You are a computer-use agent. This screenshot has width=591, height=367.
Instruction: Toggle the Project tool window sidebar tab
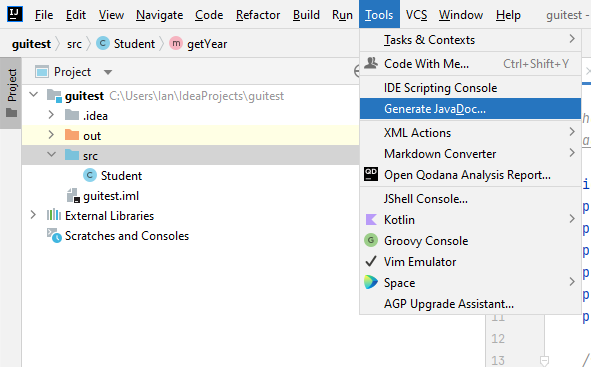point(11,93)
